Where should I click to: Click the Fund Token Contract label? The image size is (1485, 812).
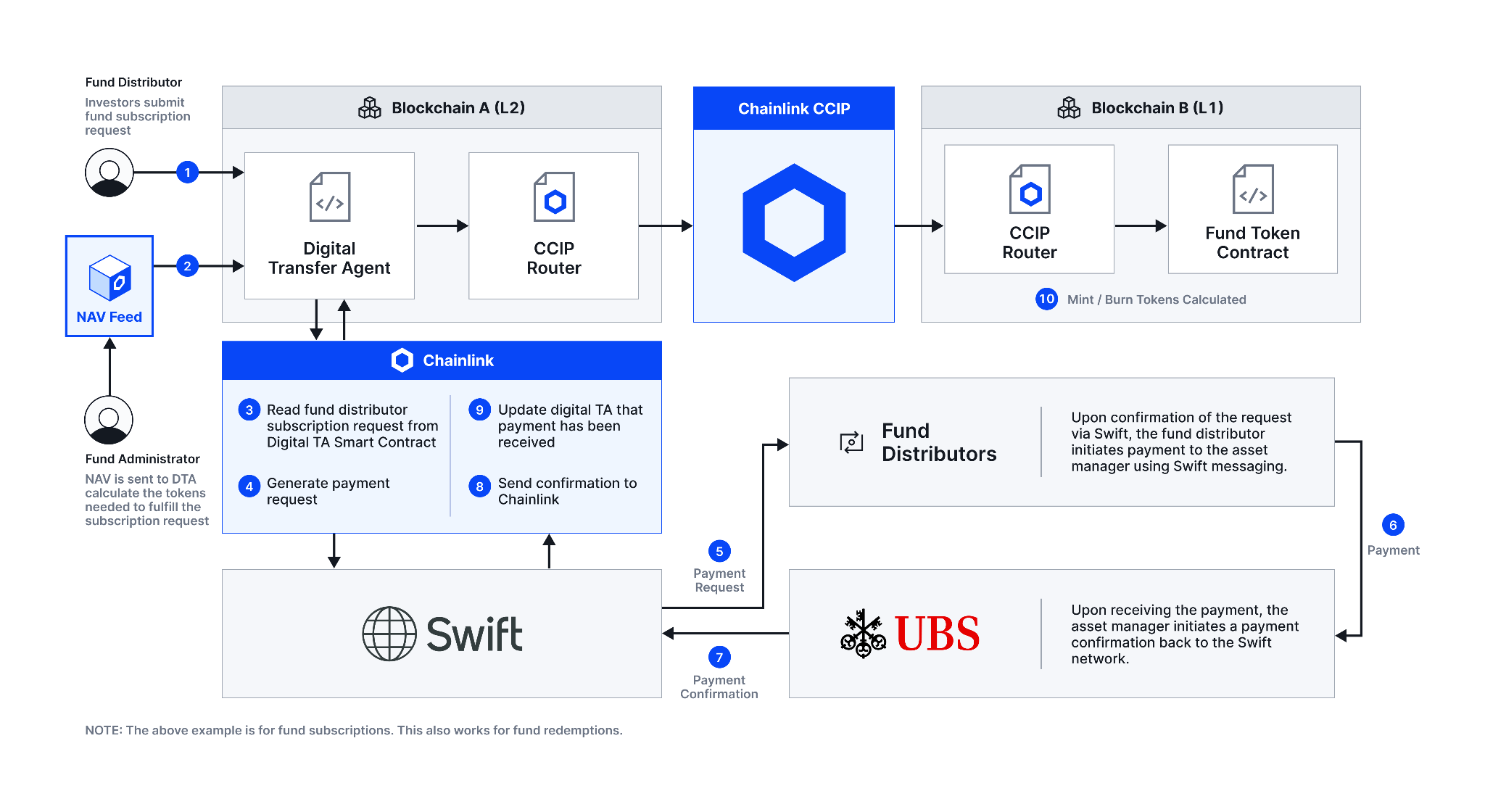tap(1253, 243)
